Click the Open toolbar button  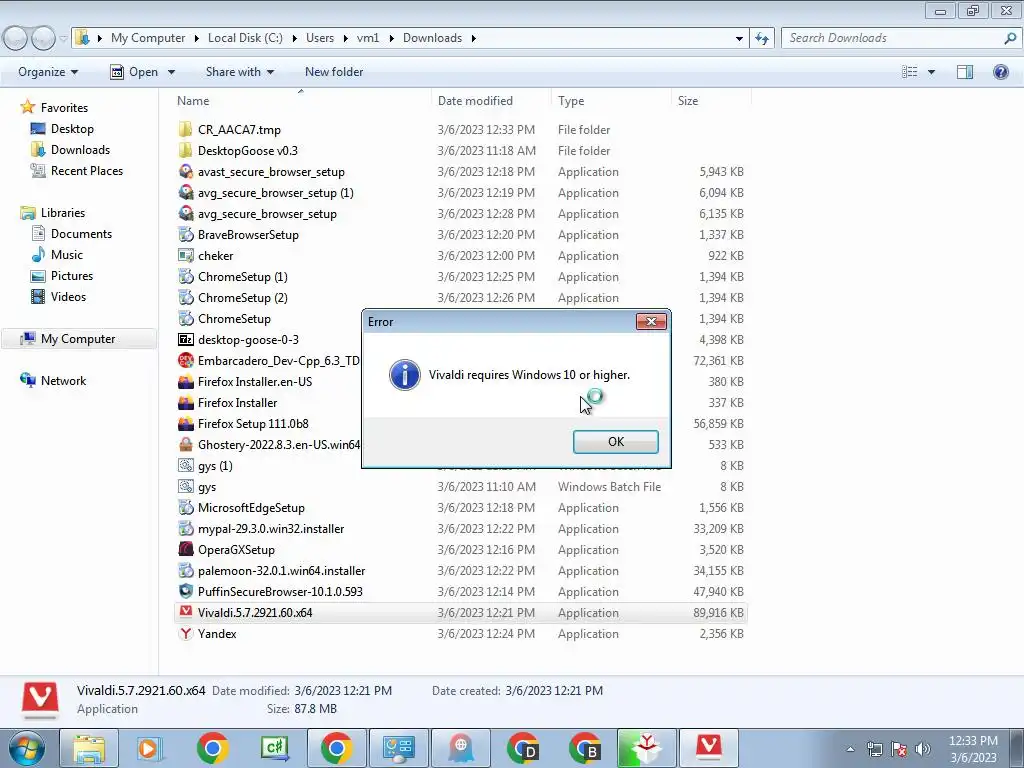tap(134, 72)
